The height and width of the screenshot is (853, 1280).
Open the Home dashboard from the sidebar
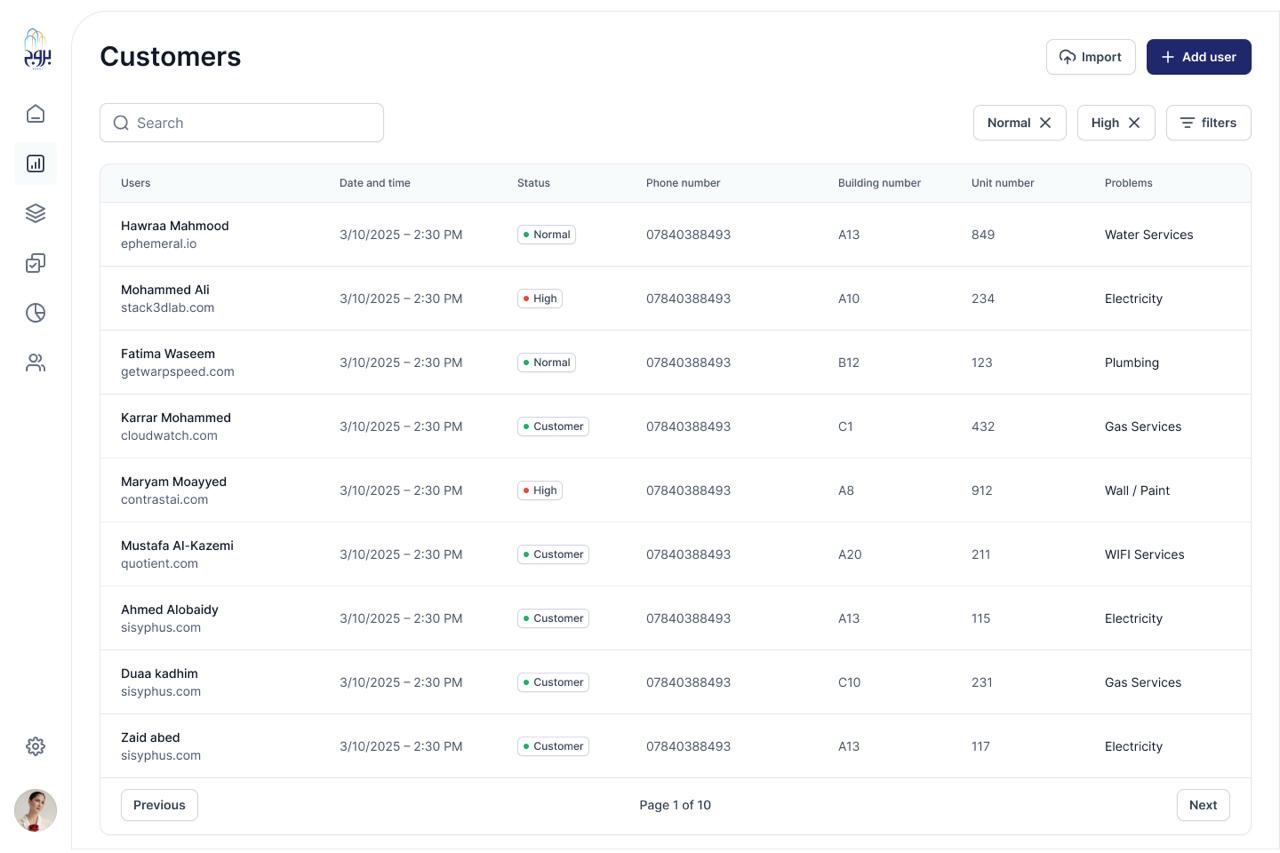click(x=35, y=113)
